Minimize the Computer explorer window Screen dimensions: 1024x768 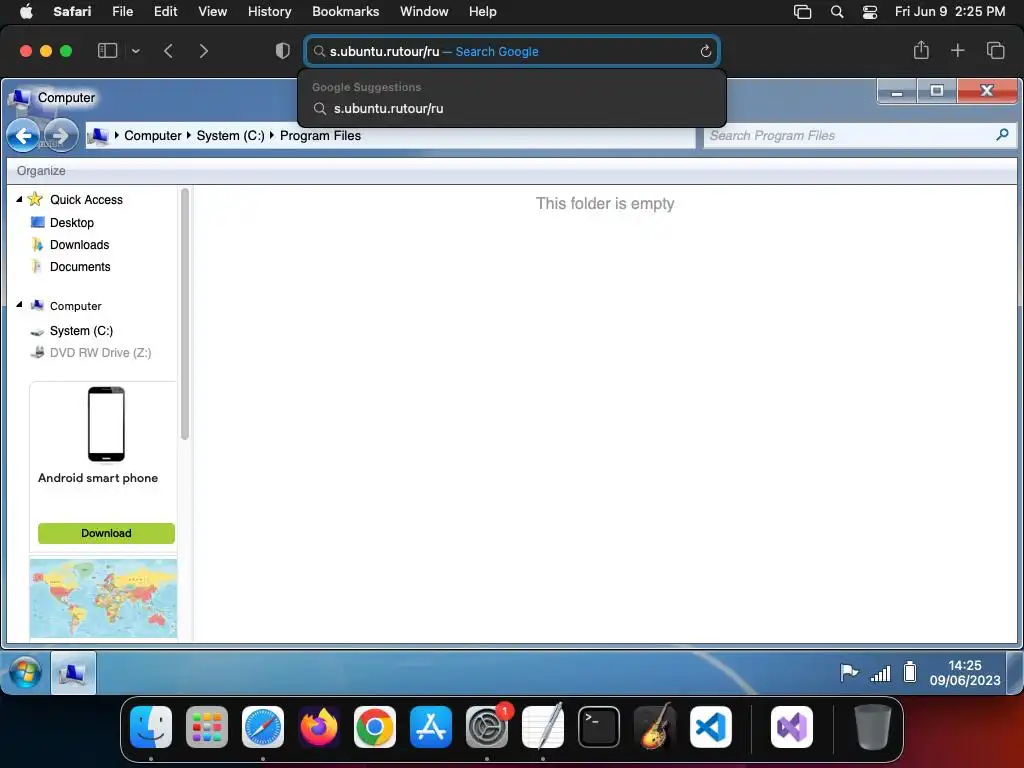[897, 91]
